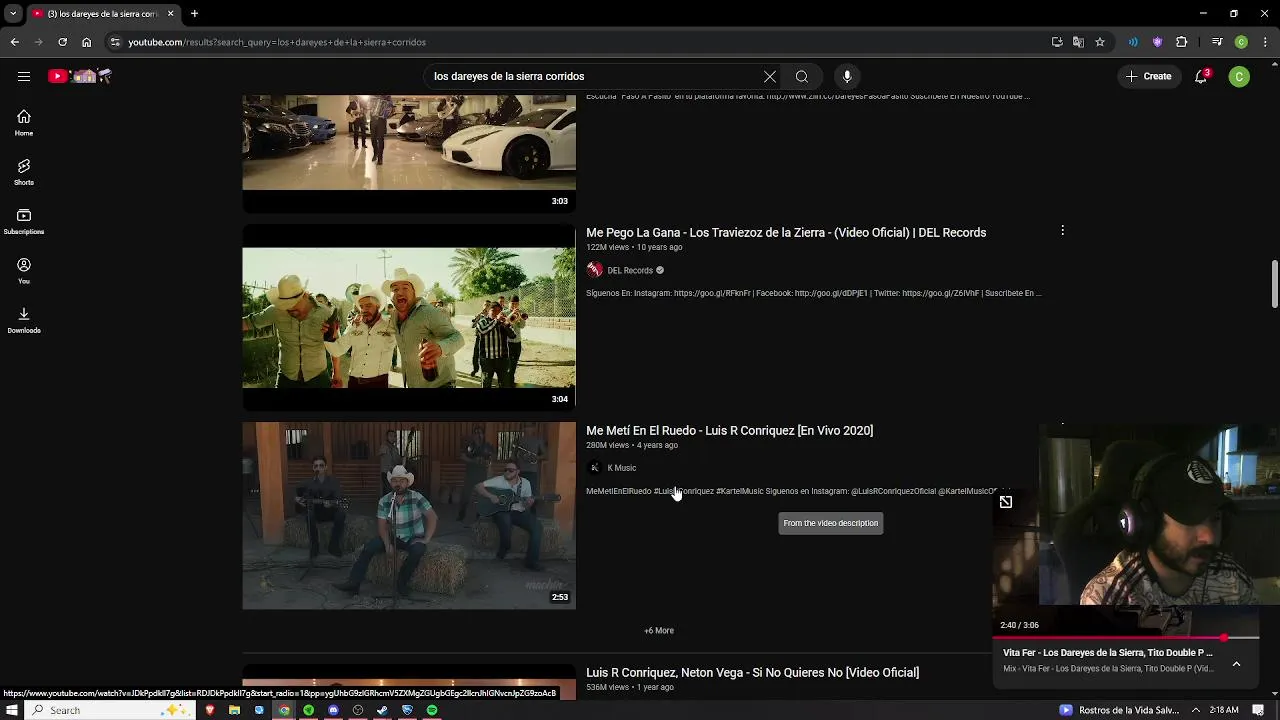Screen dimensions: 1280x720
Task: Switch to the los dareyes YouTube tab
Action: click(103, 14)
